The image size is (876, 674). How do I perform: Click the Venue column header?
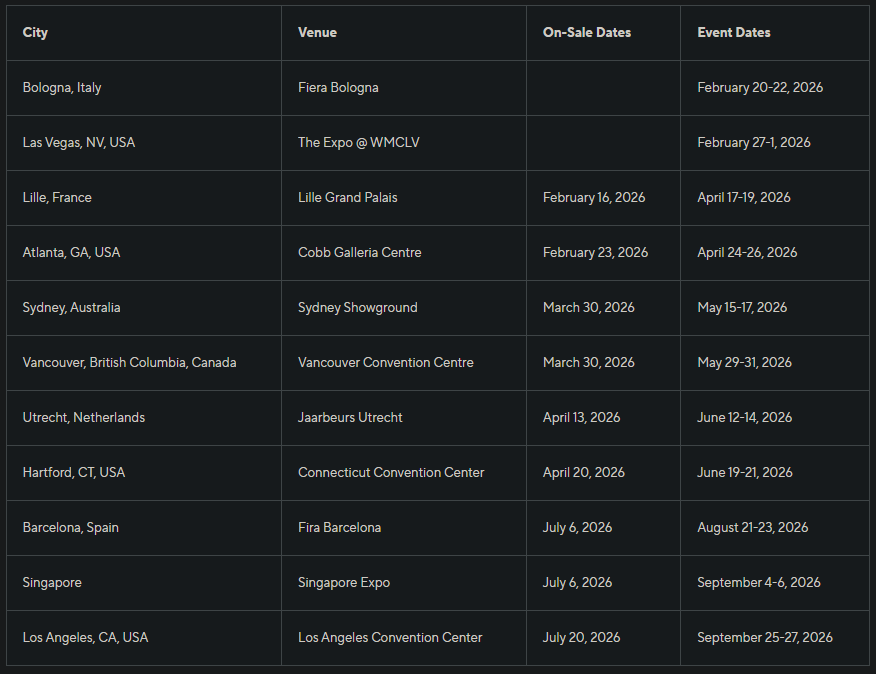[x=317, y=32]
